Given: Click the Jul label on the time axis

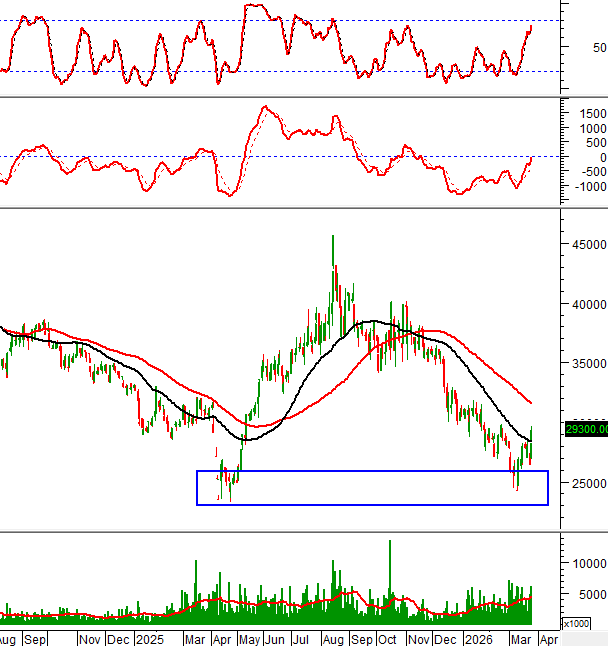Looking at the screenshot, I should (302, 638).
